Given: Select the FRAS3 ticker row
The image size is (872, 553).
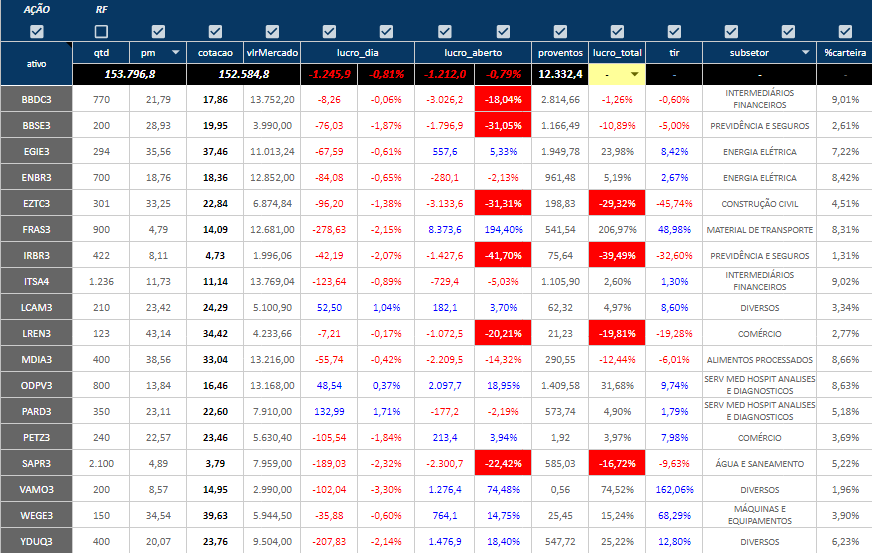Looking at the screenshot, I should pyautogui.click(x=37, y=229).
